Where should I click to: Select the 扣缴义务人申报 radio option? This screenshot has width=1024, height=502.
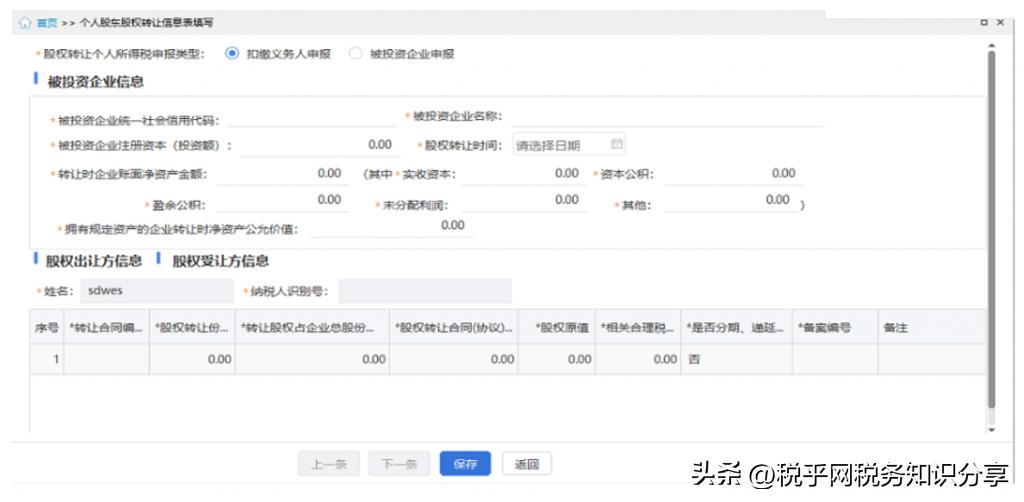coord(232,54)
